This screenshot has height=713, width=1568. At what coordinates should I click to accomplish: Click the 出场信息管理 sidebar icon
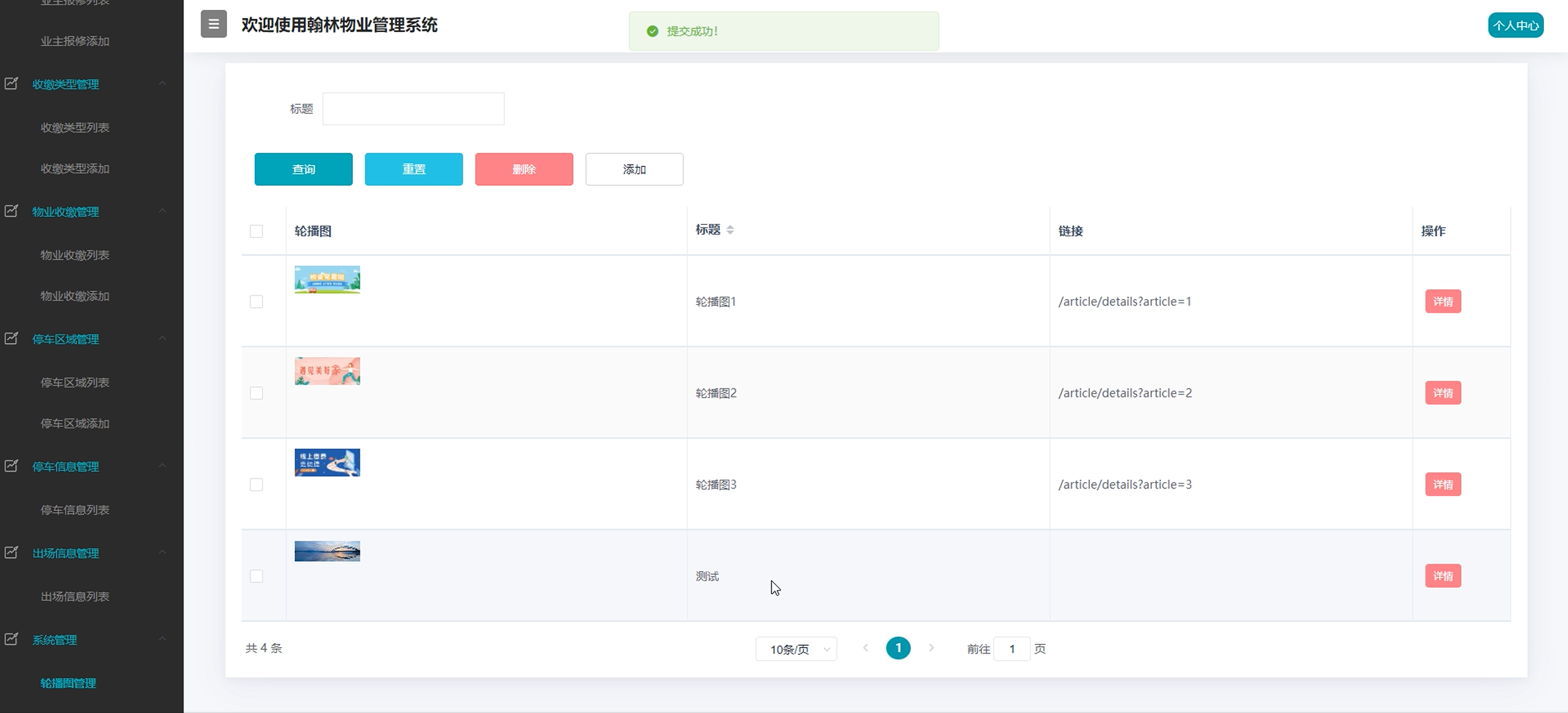coord(11,553)
